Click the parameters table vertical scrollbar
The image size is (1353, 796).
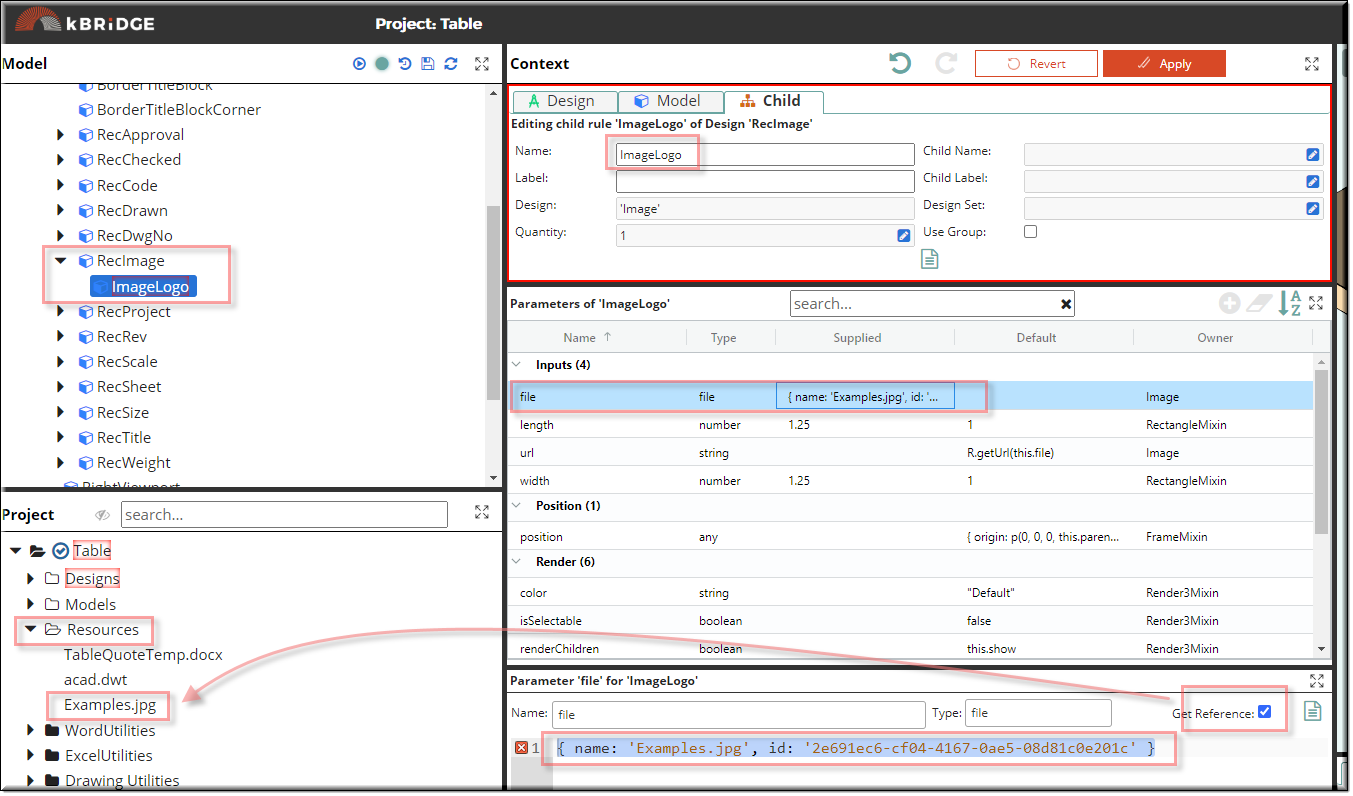point(1322,450)
